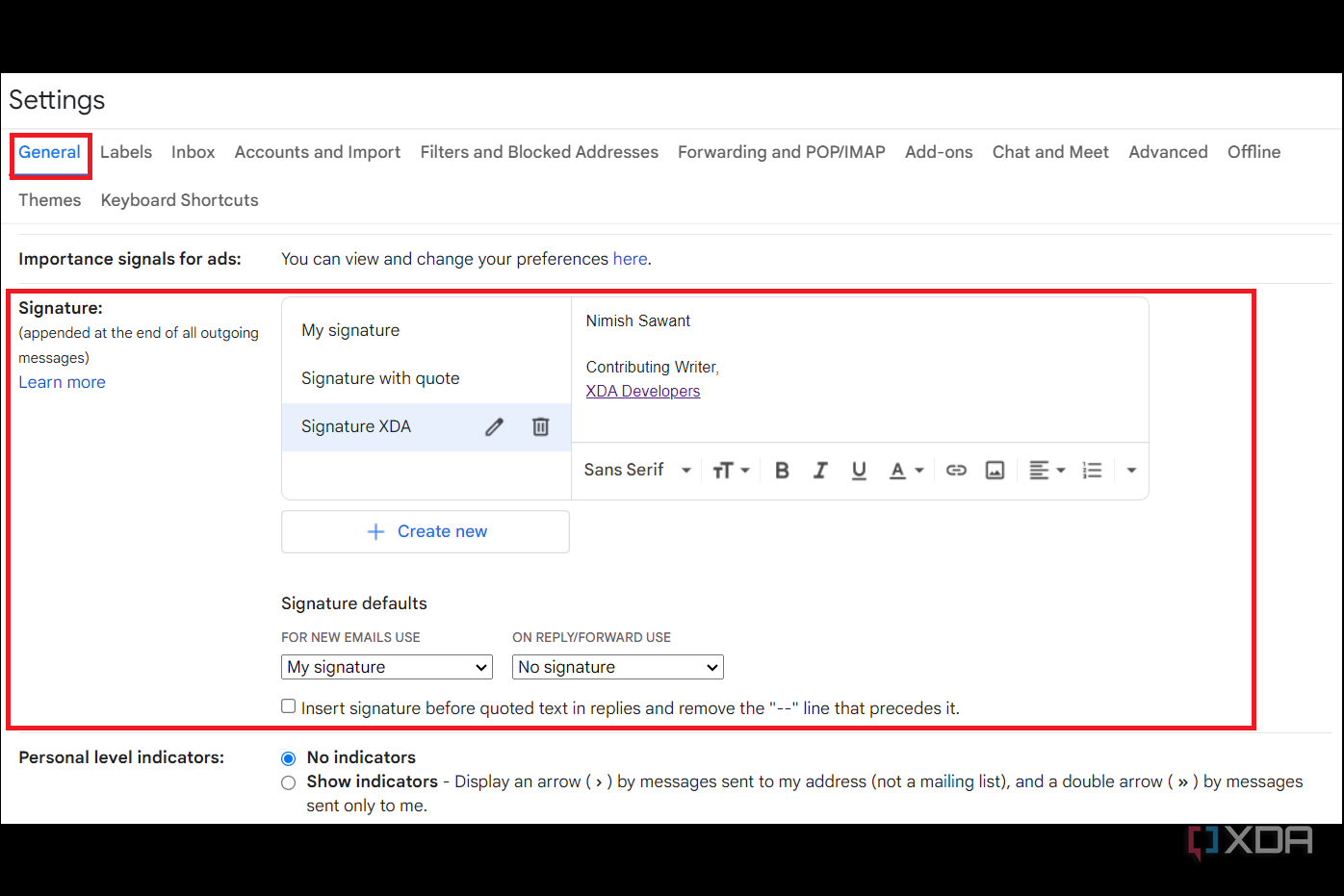Open Chat and Meet tab

tap(1050, 152)
